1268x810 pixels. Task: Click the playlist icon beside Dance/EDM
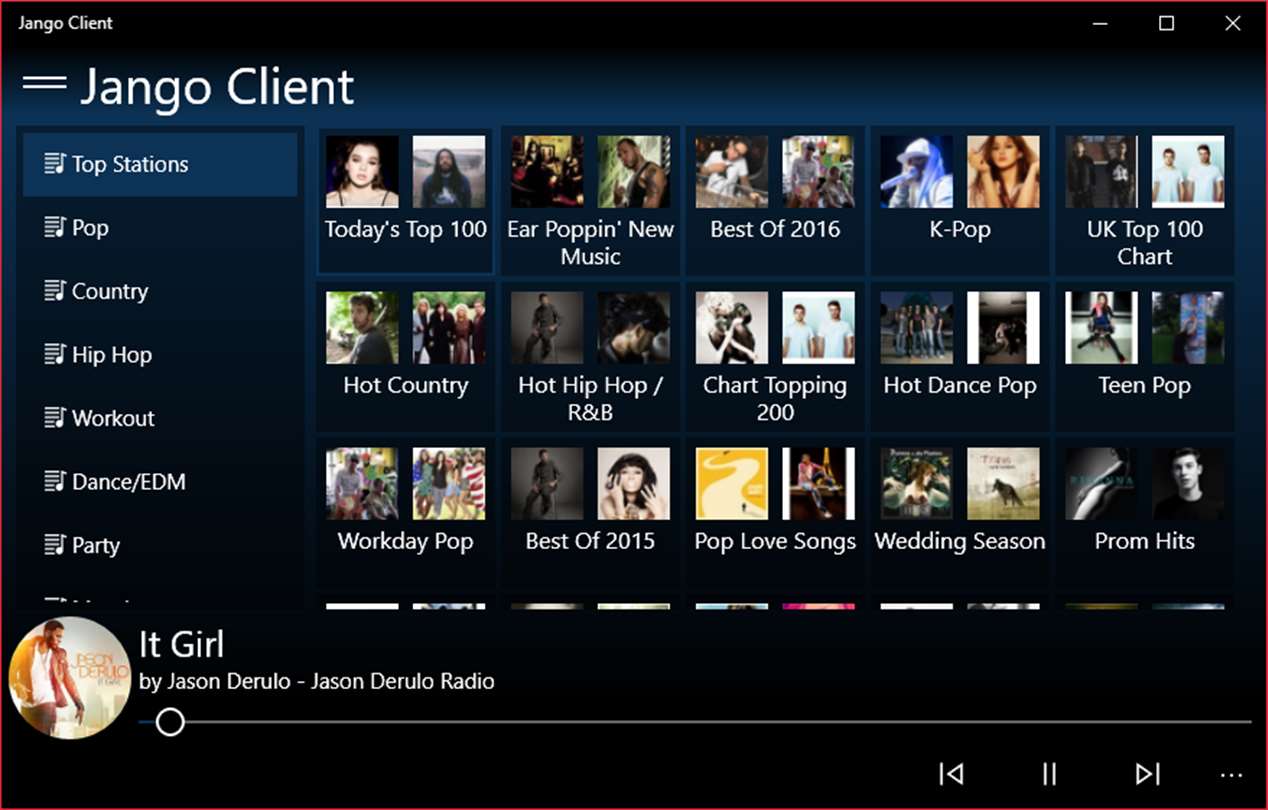click(55, 481)
